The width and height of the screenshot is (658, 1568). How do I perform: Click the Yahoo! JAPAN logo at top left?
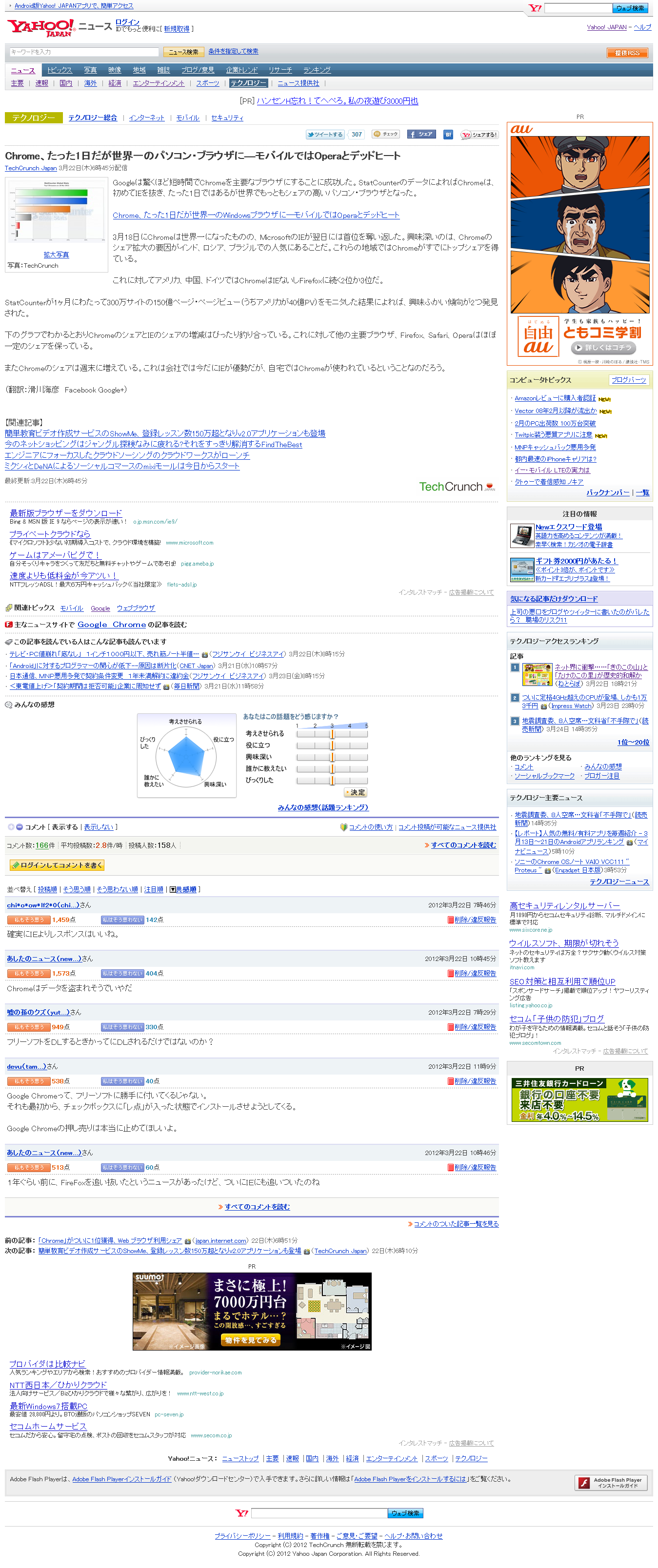click(41, 28)
